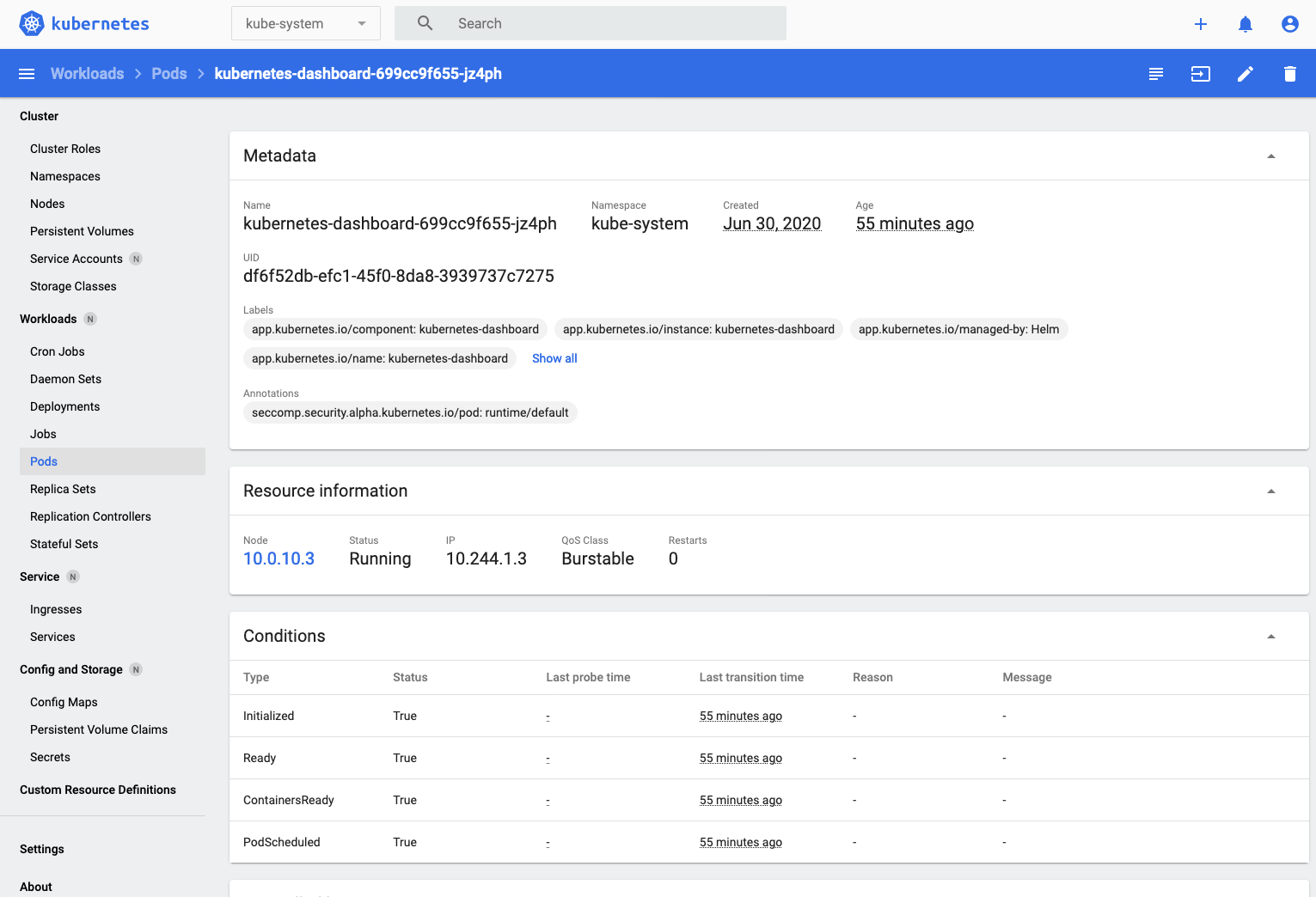Open Persistent Volume Claims in sidebar
This screenshot has height=897, width=1316.
point(99,729)
